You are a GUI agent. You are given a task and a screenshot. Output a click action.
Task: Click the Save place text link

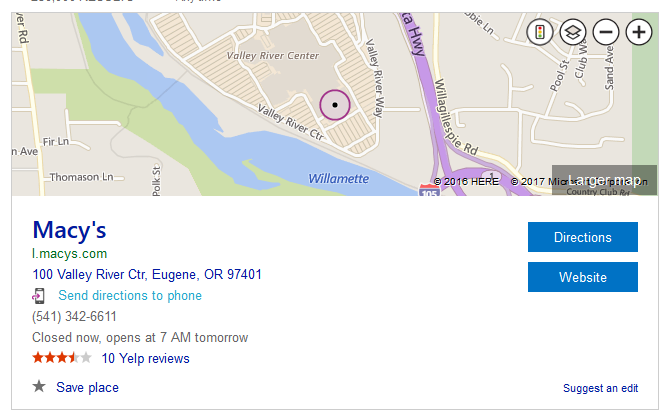point(87,388)
